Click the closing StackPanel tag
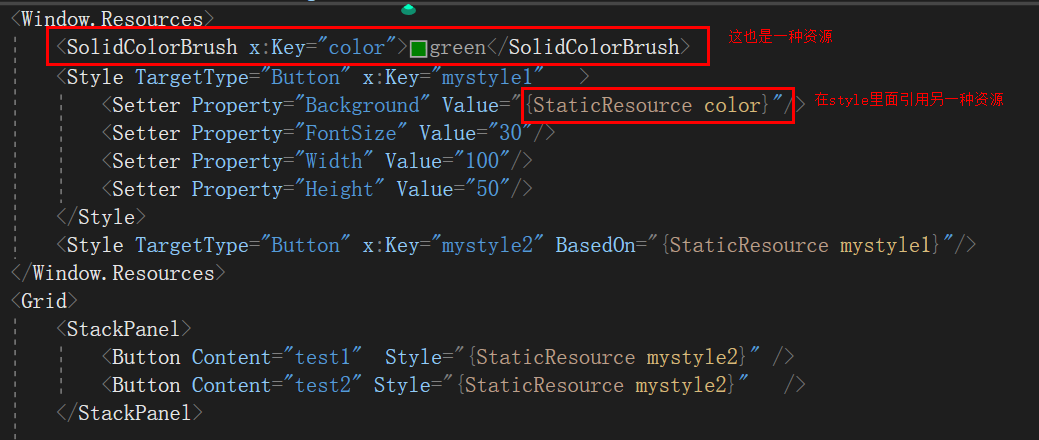The height and width of the screenshot is (440, 1039). pos(130,413)
